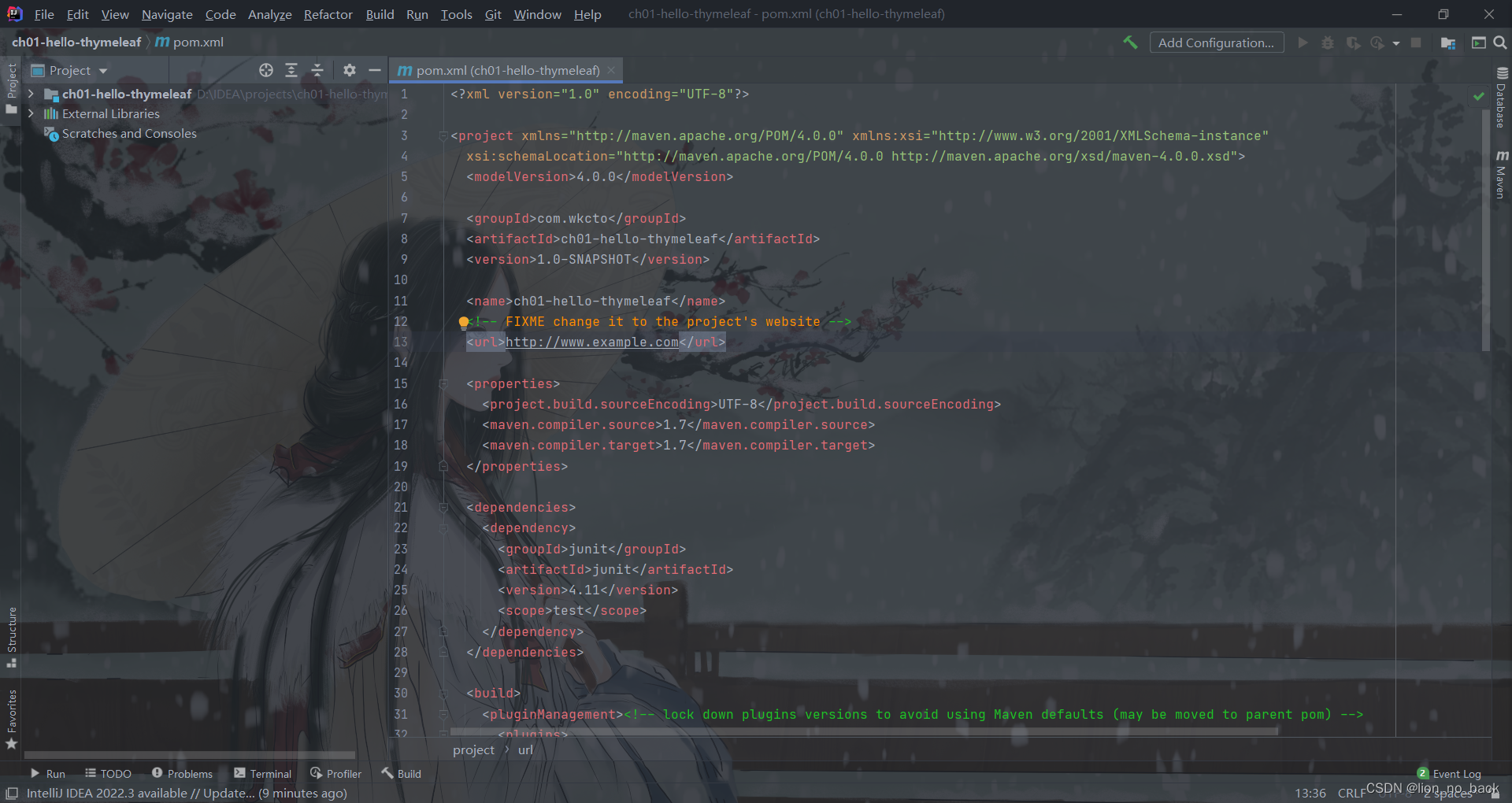Click the Build Project hammer icon

point(1130,43)
